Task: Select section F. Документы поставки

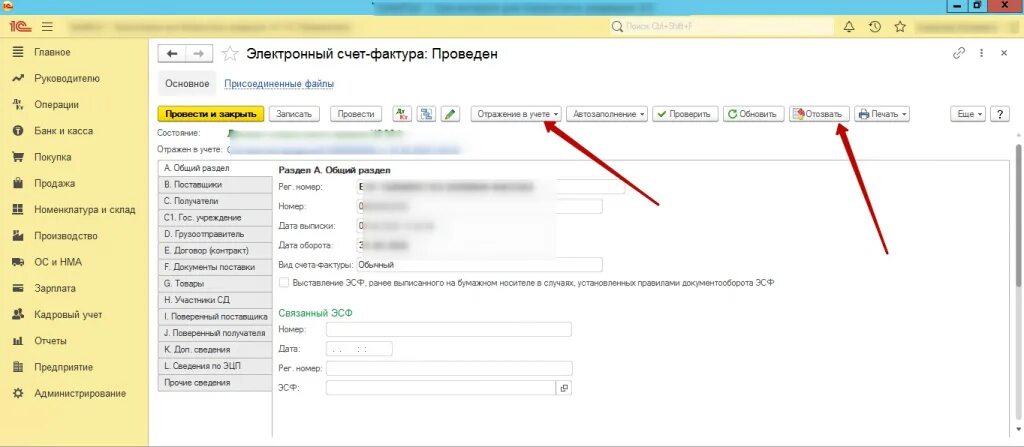Action: [x=214, y=267]
